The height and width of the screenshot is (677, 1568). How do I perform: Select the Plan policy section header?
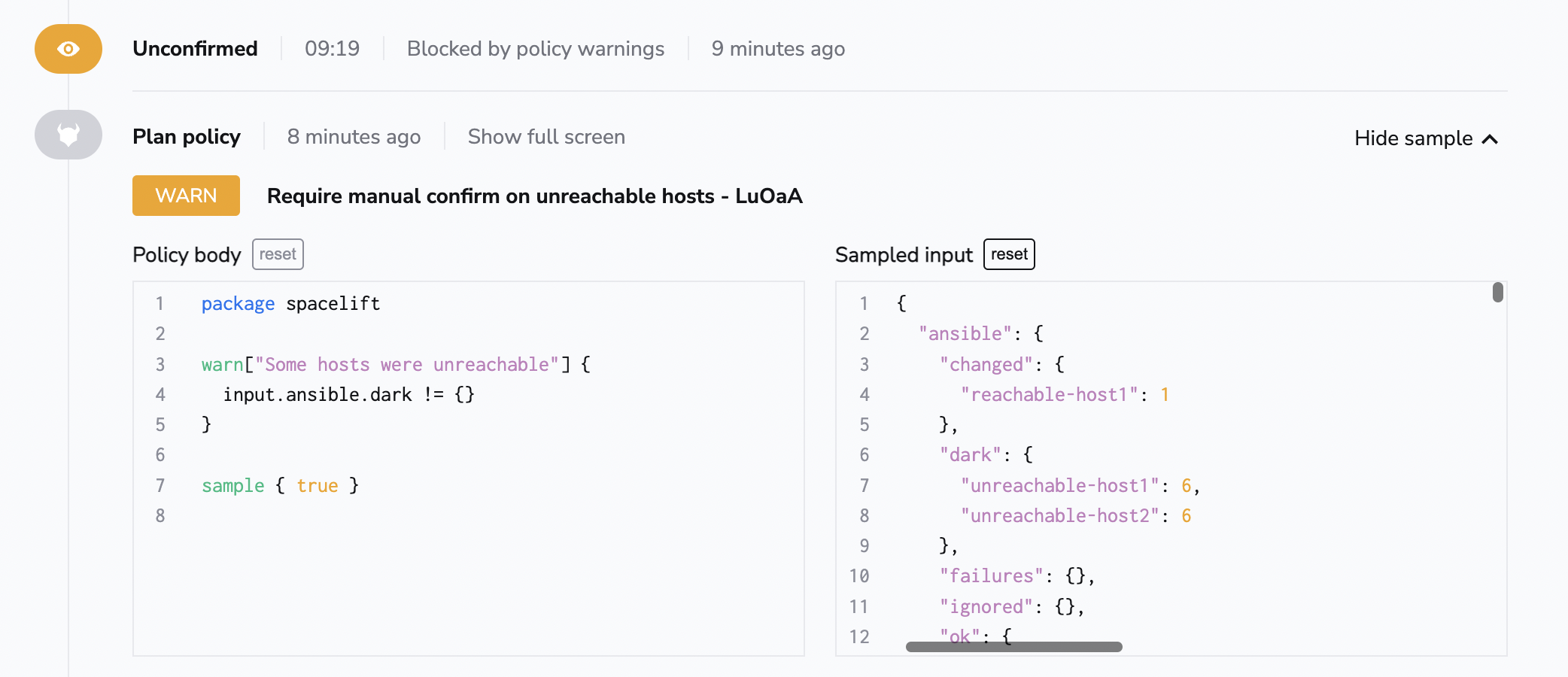click(x=187, y=136)
